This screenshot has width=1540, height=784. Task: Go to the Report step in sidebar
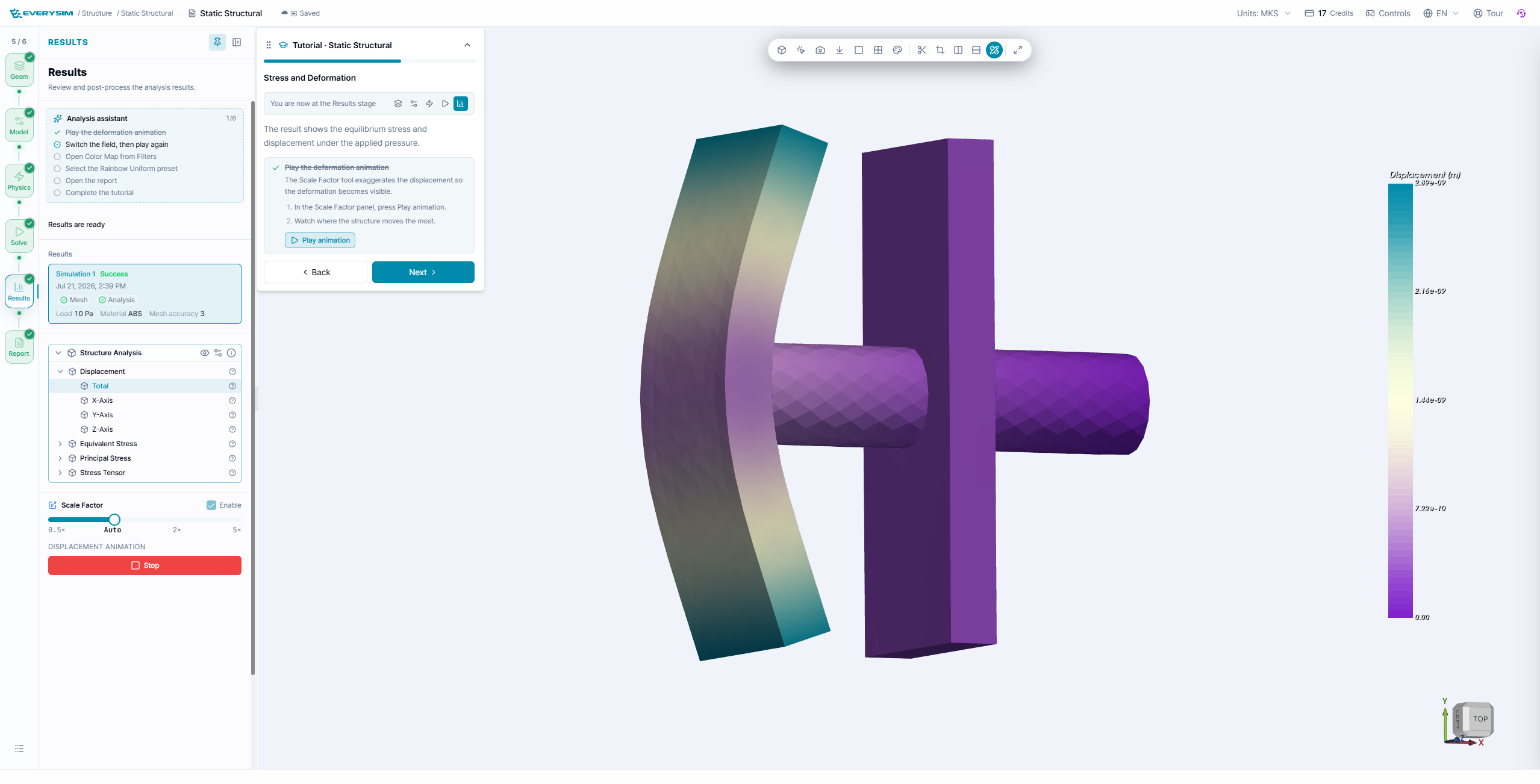click(19, 347)
